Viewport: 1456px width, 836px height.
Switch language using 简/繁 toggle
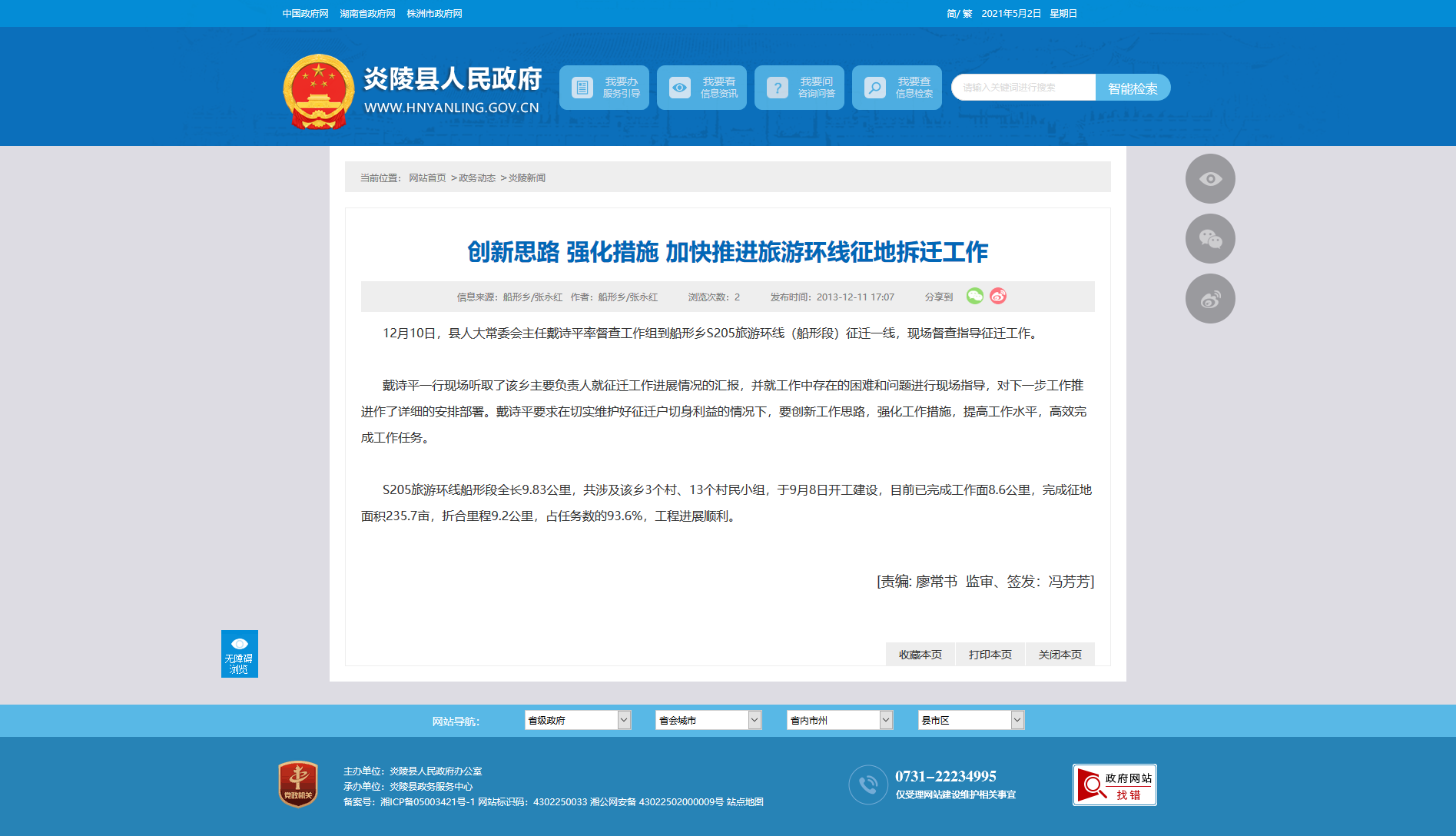point(959,14)
